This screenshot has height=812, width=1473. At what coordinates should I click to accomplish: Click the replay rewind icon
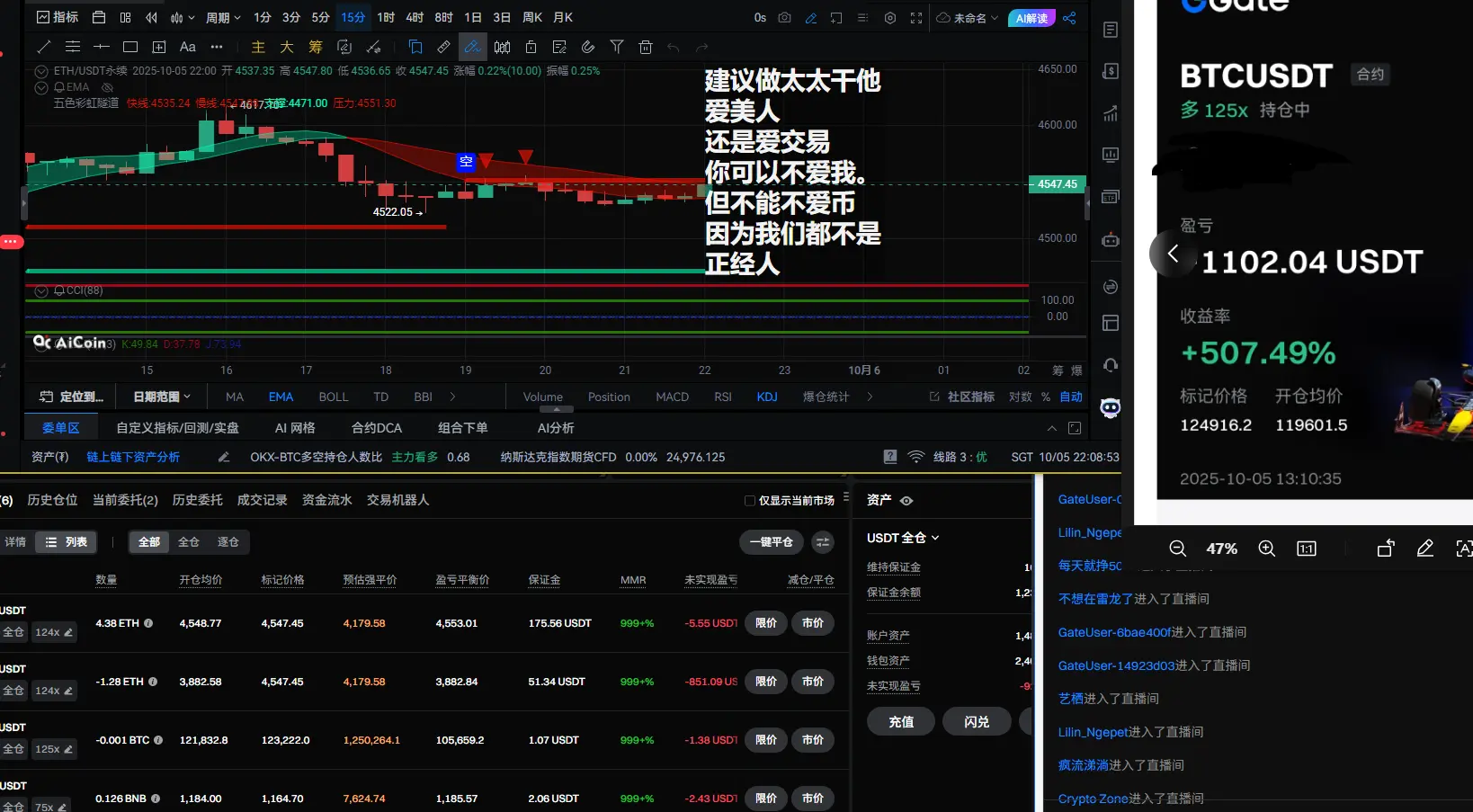point(151,18)
